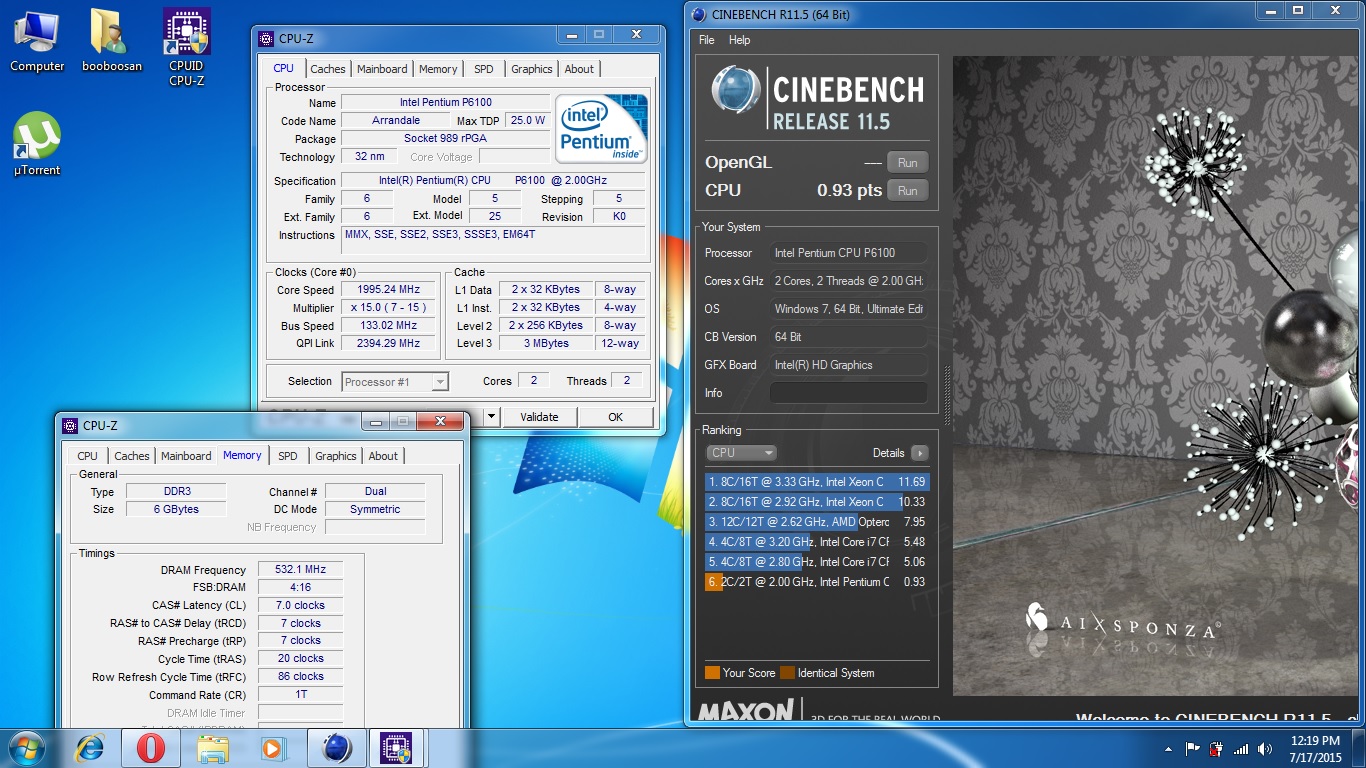Screen dimensions: 1366x768
Task: Show hidden tray icons arrow
Action: (1169, 749)
